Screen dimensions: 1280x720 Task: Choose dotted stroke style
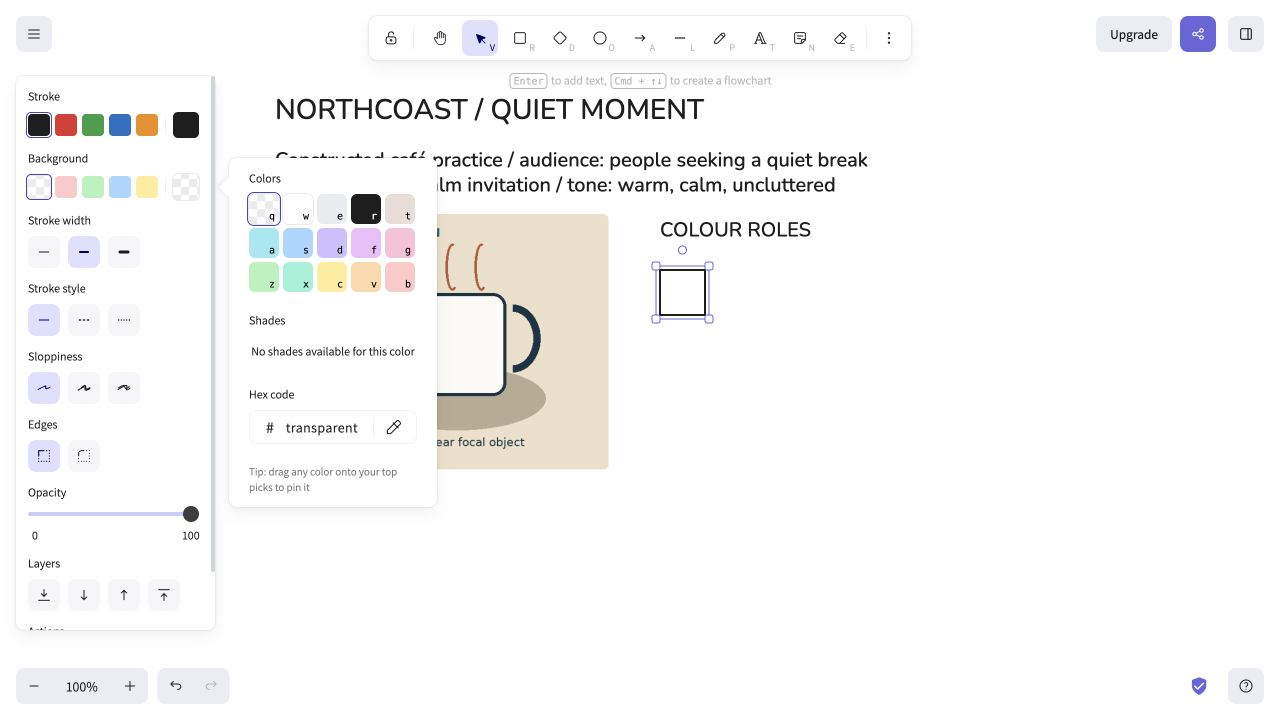(x=124, y=320)
